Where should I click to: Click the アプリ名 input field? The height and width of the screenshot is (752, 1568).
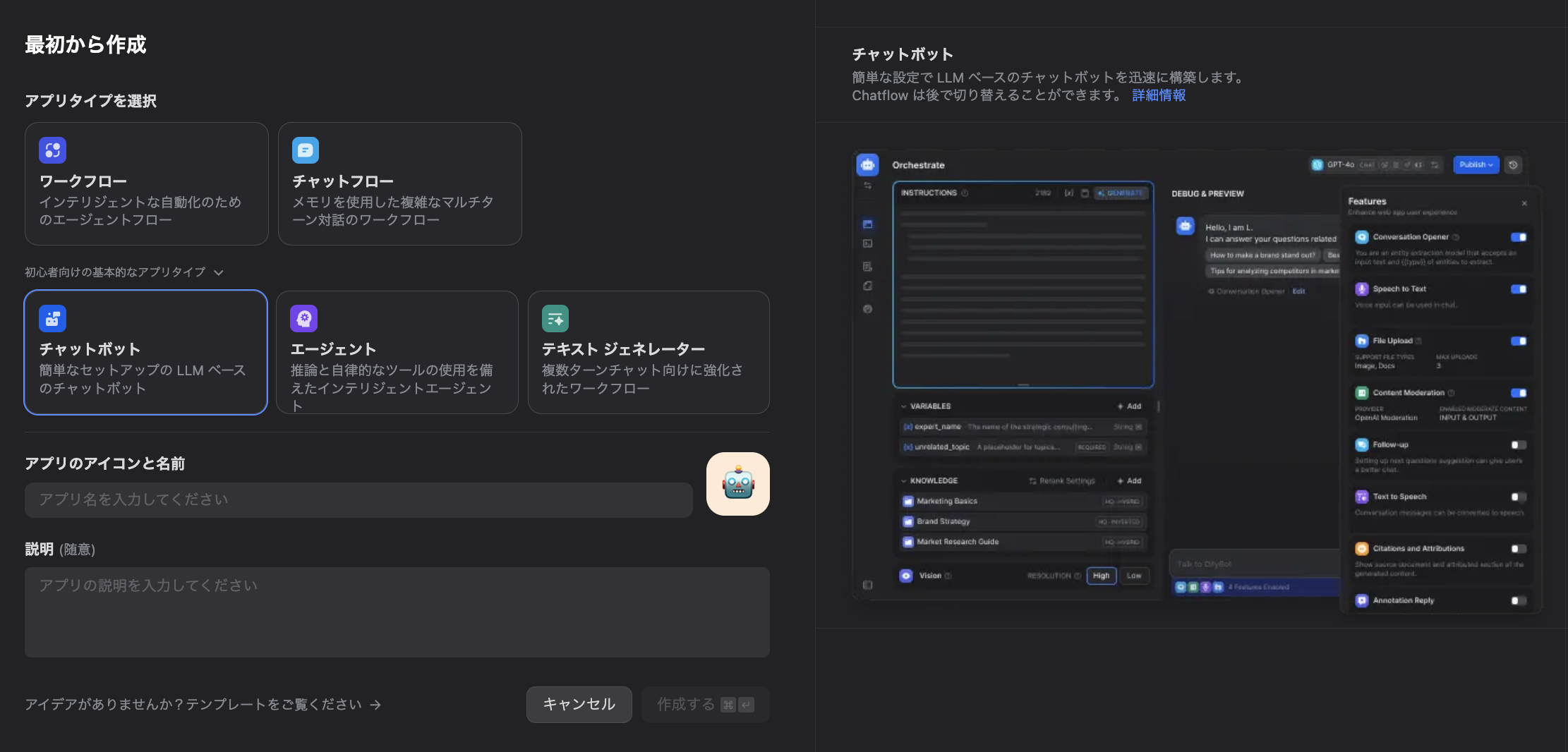358,499
